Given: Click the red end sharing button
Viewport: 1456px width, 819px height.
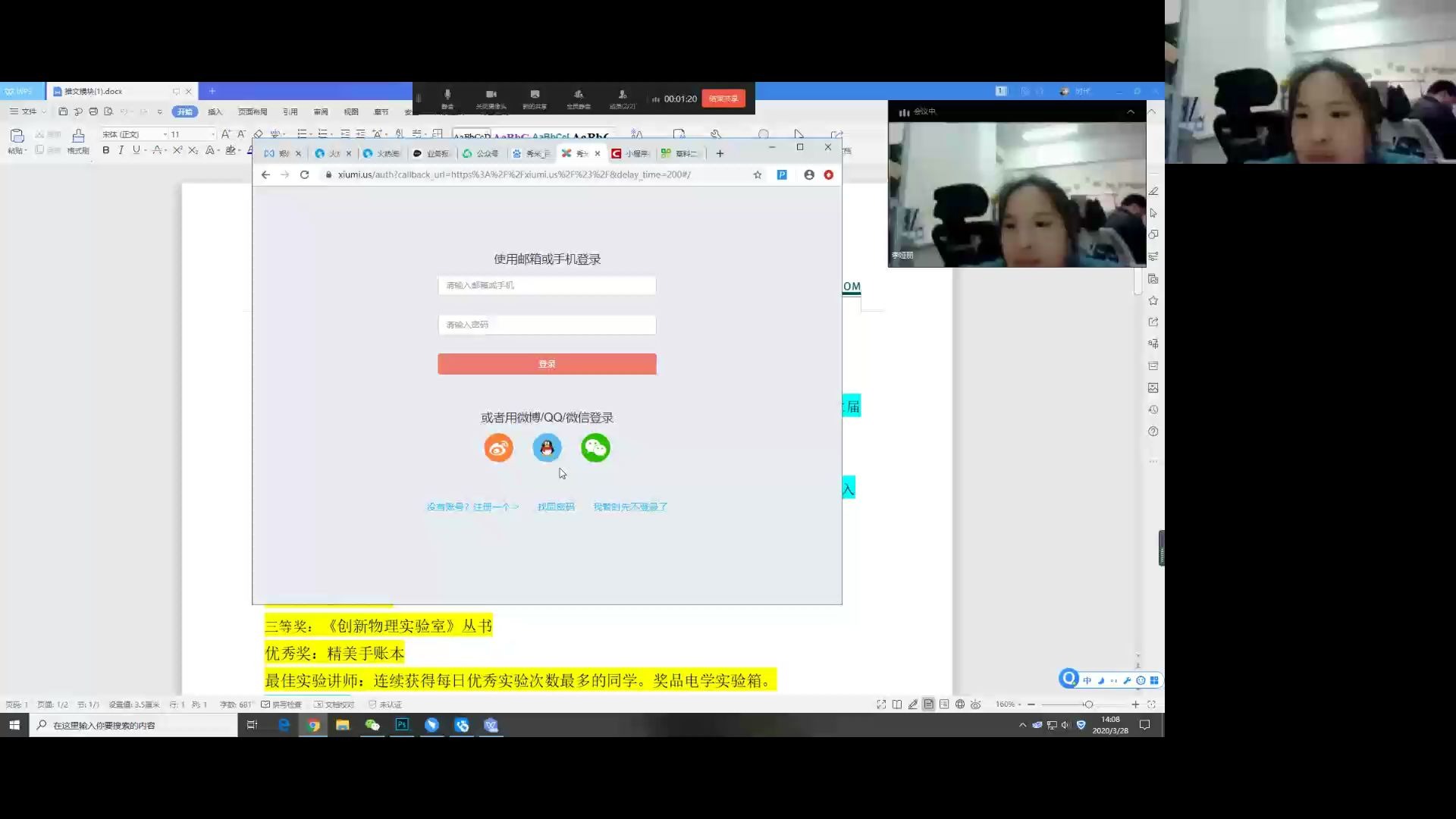Looking at the screenshot, I should tap(723, 99).
